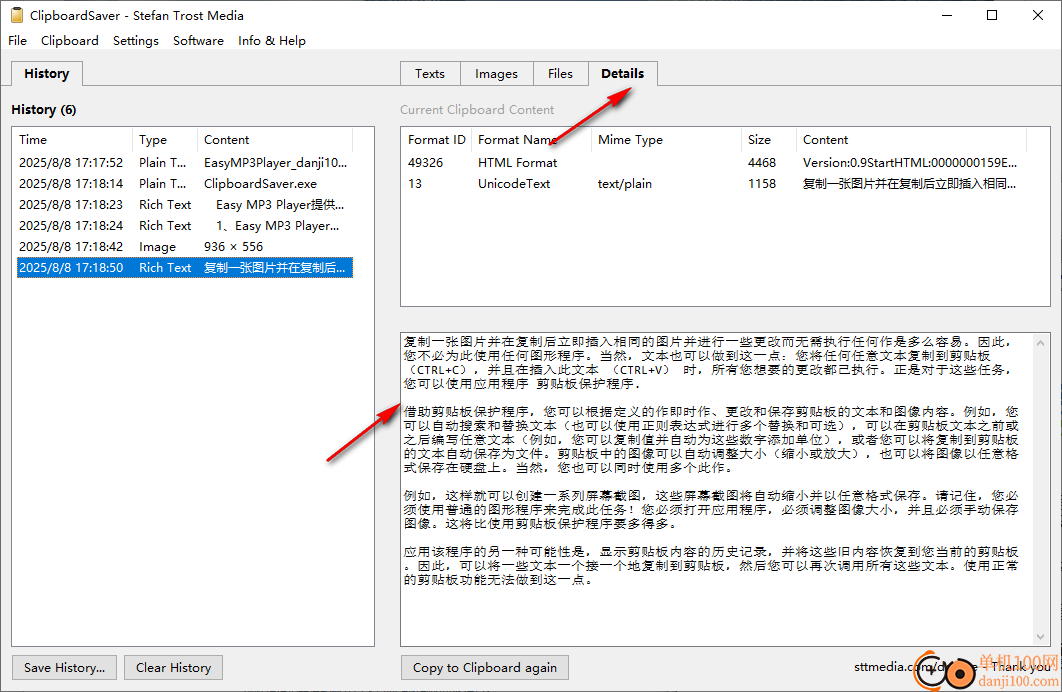1062x692 pixels.
Task: Switch to the Texts tab
Action: click(430, 74)
